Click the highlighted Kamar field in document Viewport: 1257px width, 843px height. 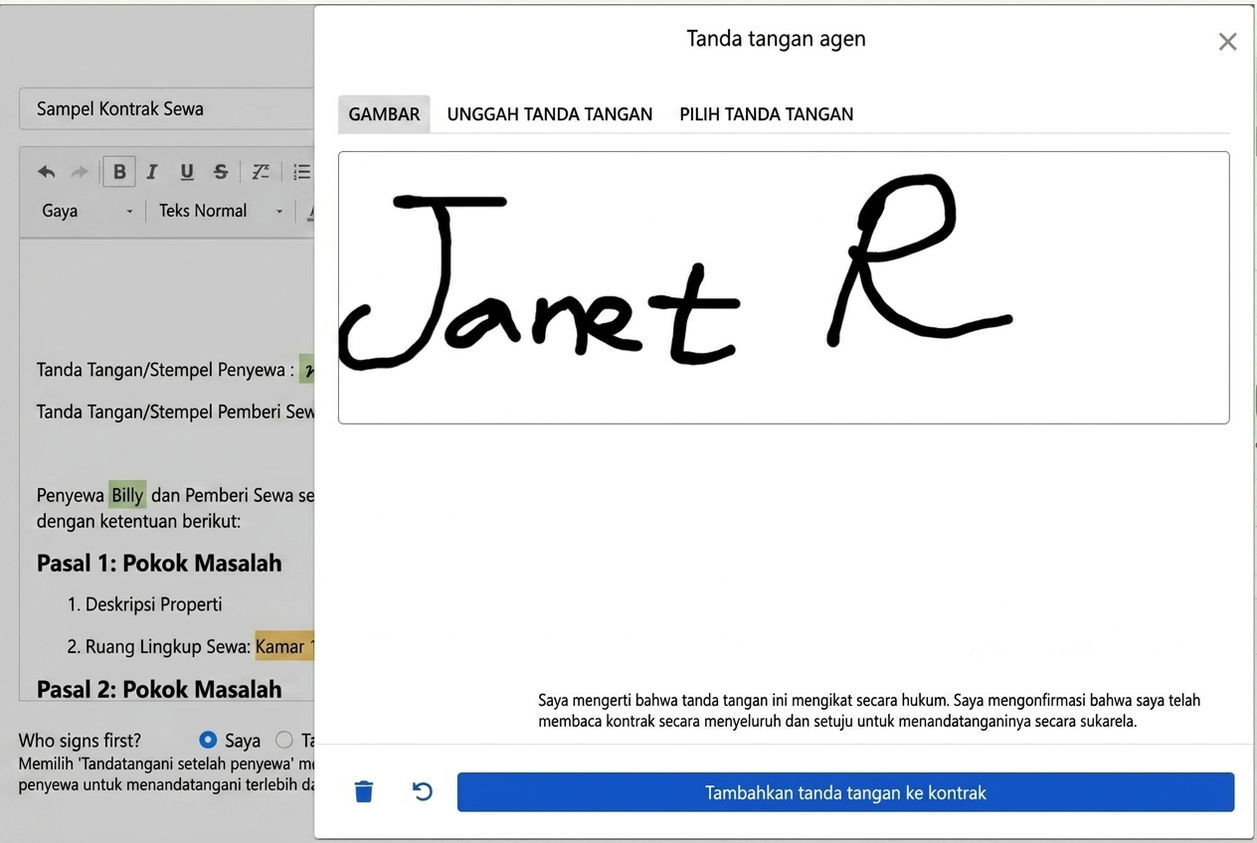click(x=285, y=647)
